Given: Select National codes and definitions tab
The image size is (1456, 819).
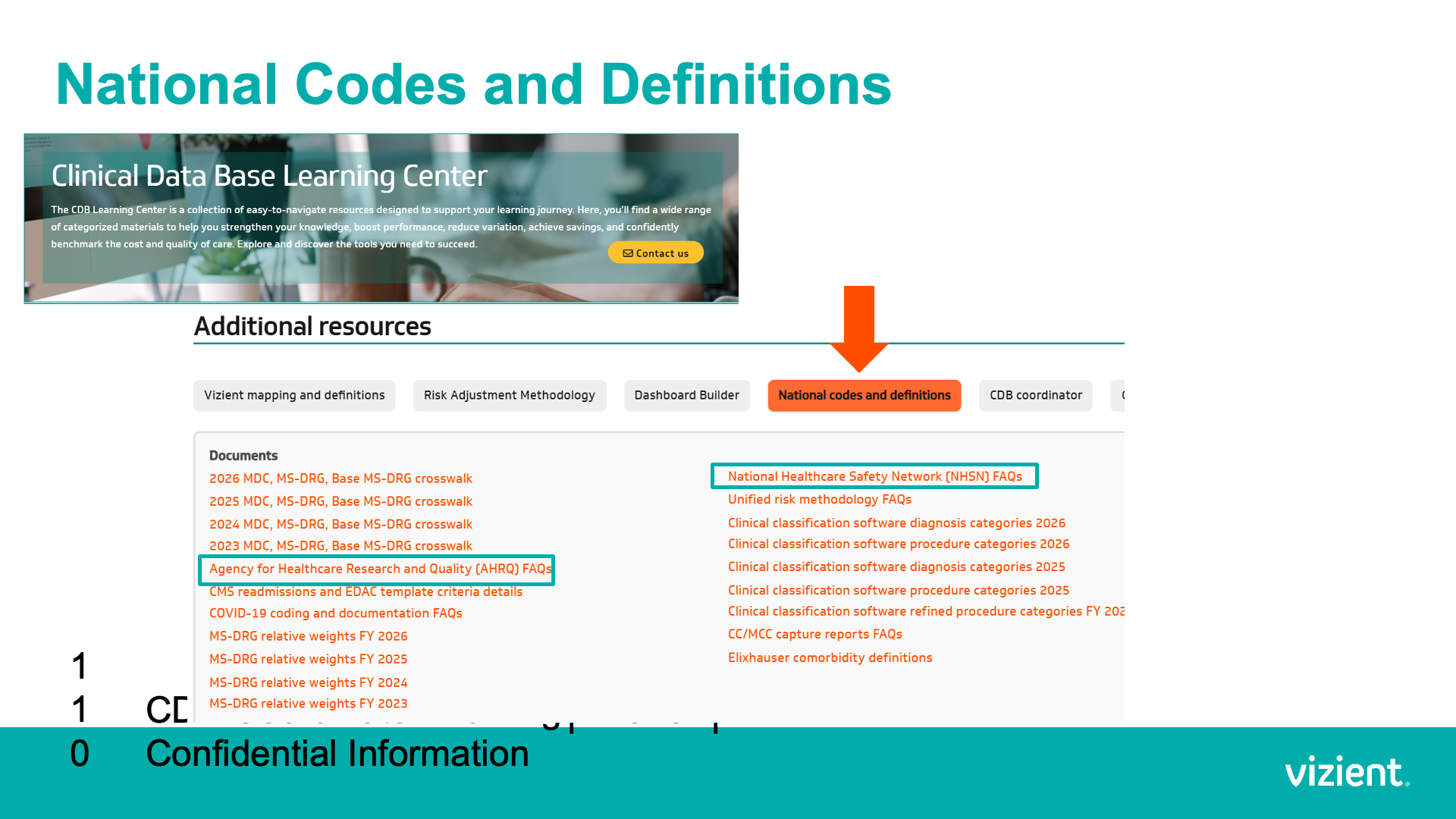Looking at the screenshot, I should [x=864, y=395].
